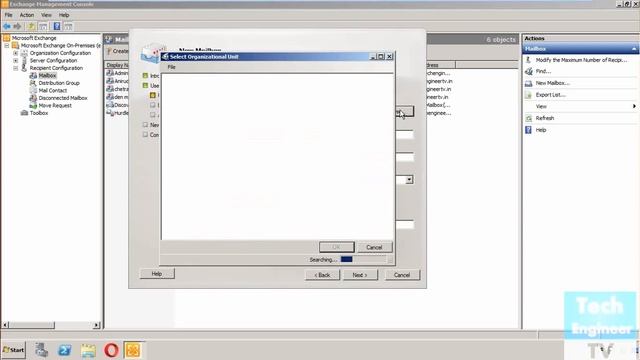Open the Start menu
The image size is (640, 360).
(x=14, y=350)
